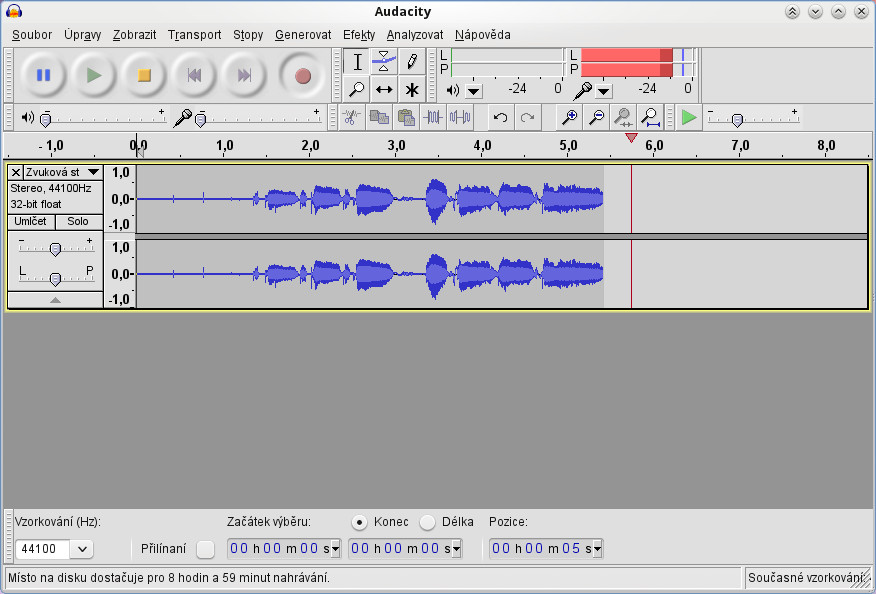Click the Cut scissors icon

(351, 117)
